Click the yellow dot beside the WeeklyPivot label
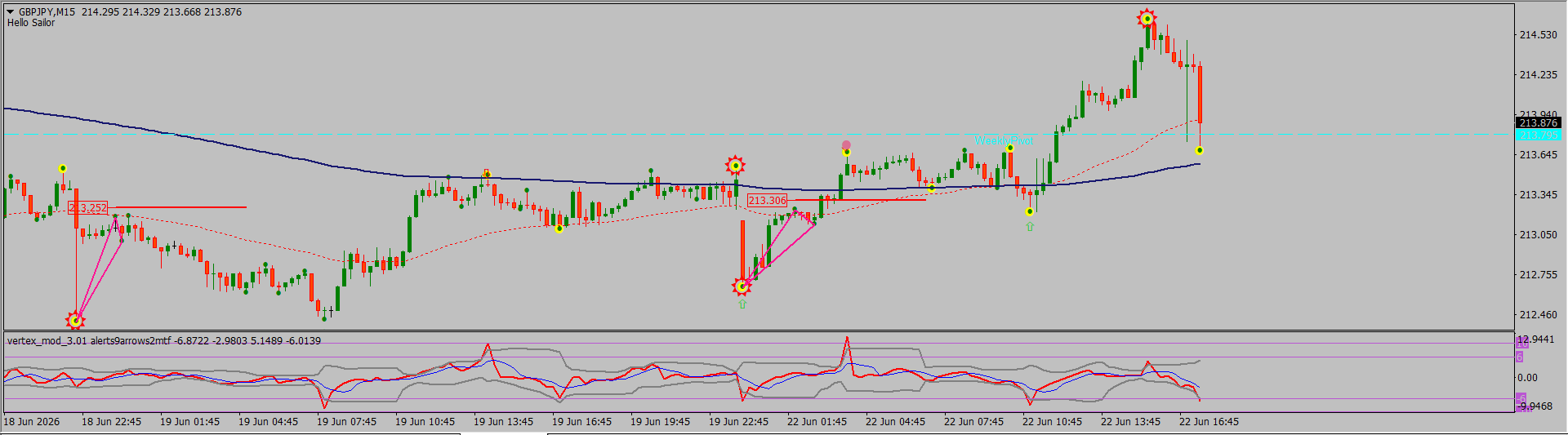Image resolution: width=1568 pixels, height=435 pixels. click(1010, 149)
